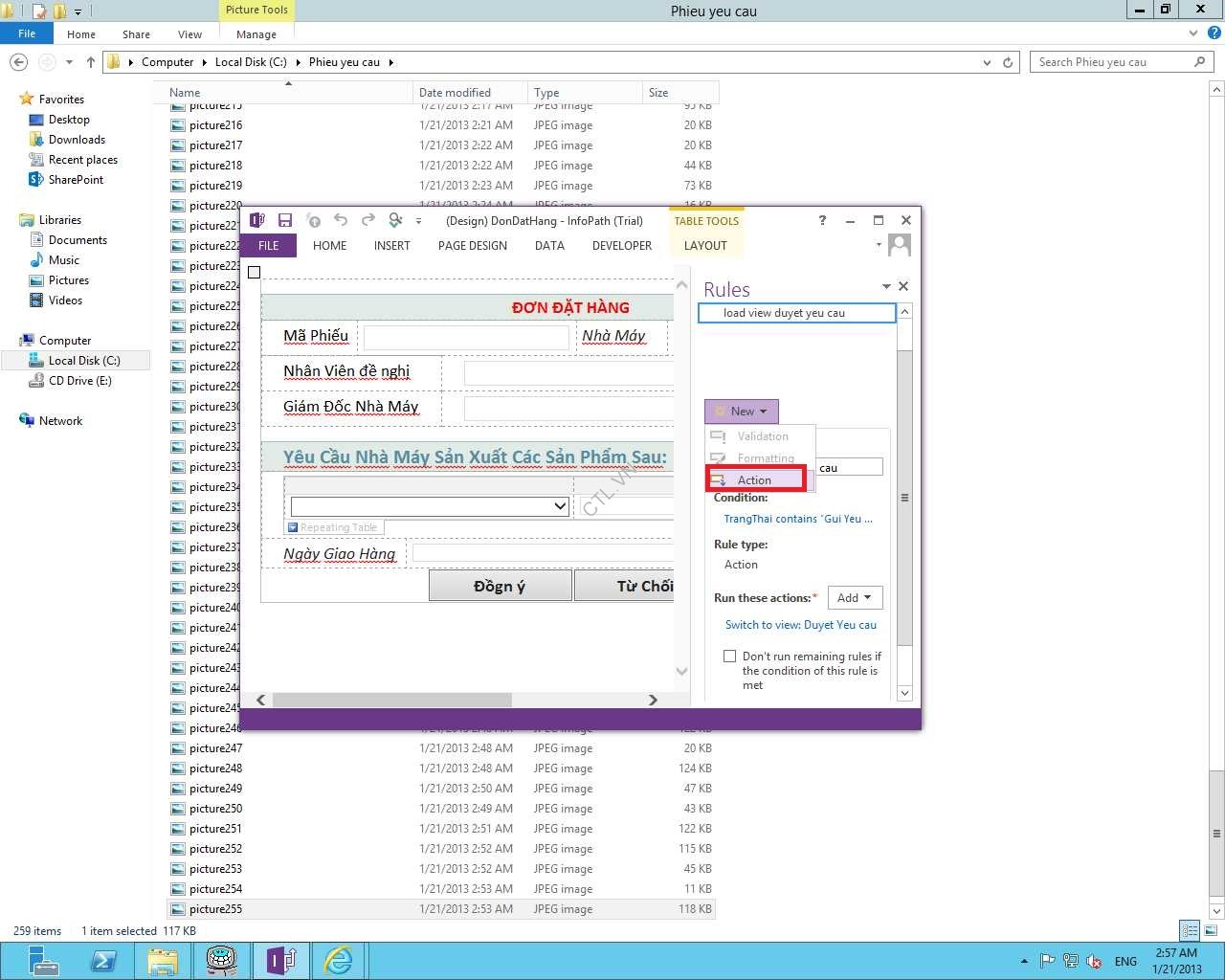Launch PowerShell from the taskbar

coord(103,960)
